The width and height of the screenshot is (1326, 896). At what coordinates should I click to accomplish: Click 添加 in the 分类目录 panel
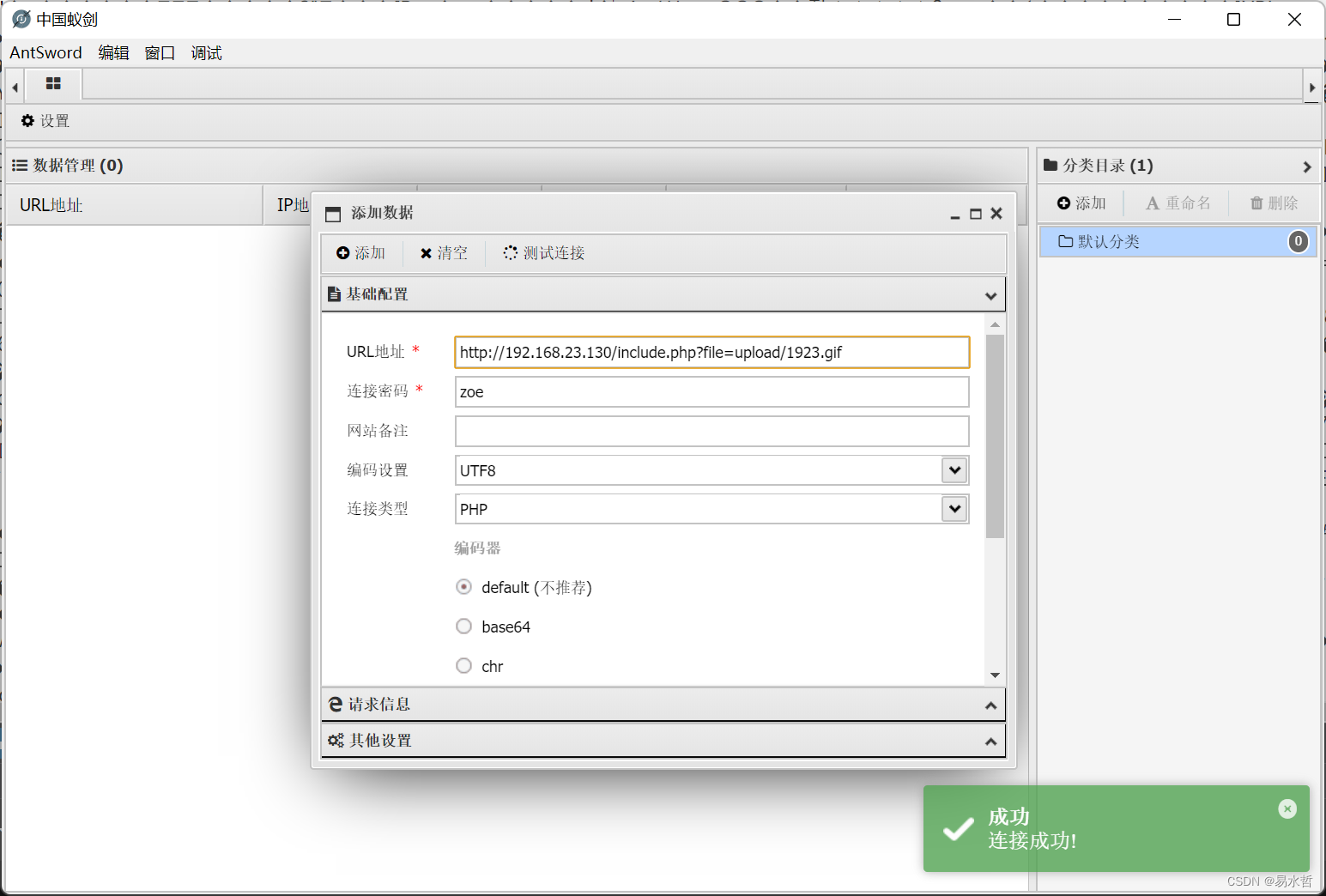click(1081, 203)
